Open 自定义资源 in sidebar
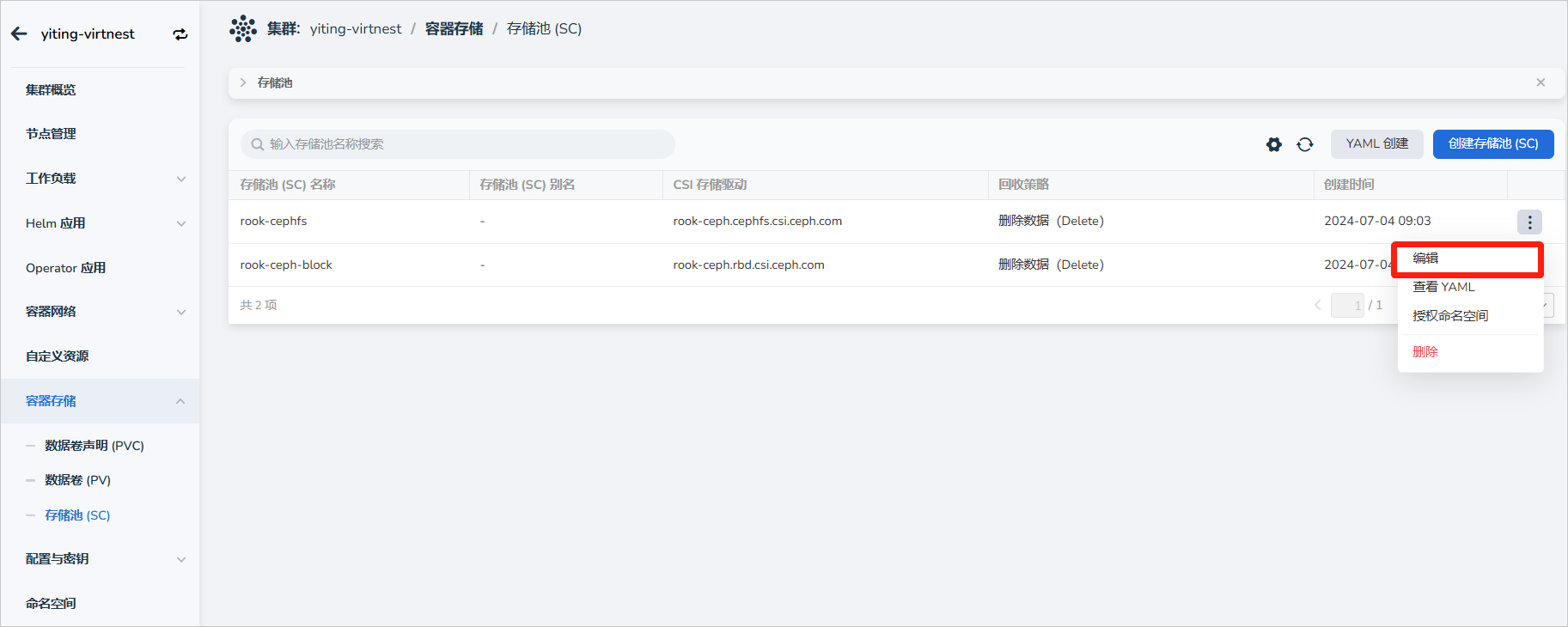The height and width of the screenshot is (627, 1568). coord(57,356)
